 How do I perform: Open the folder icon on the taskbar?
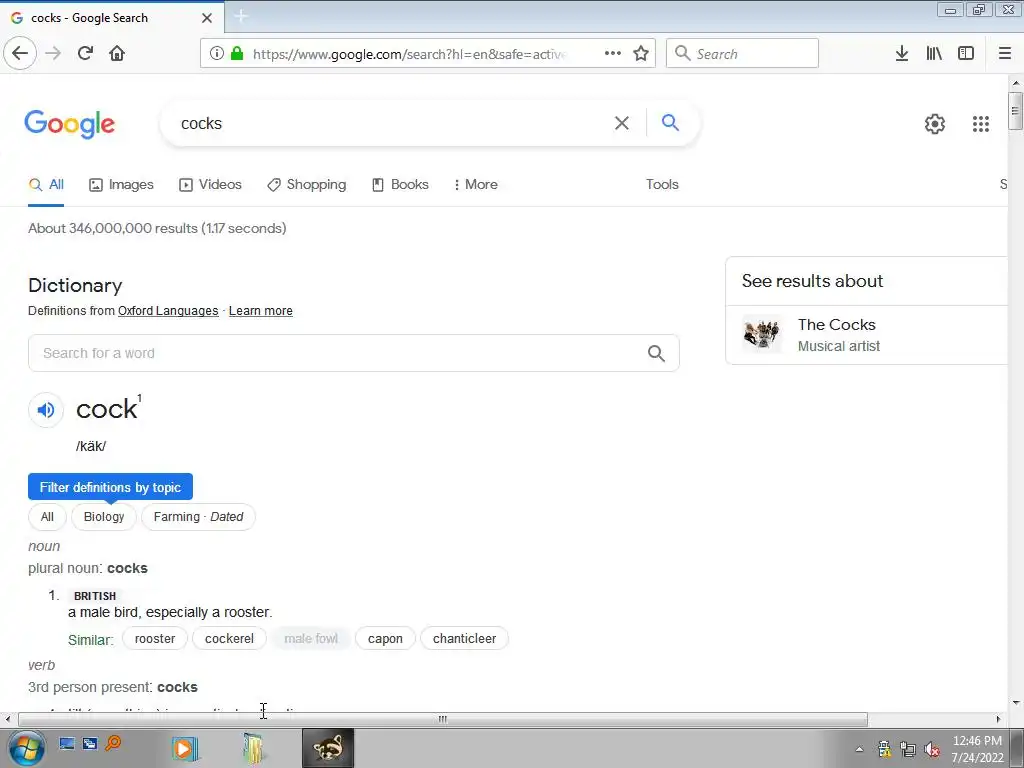[x=253, y=748]
